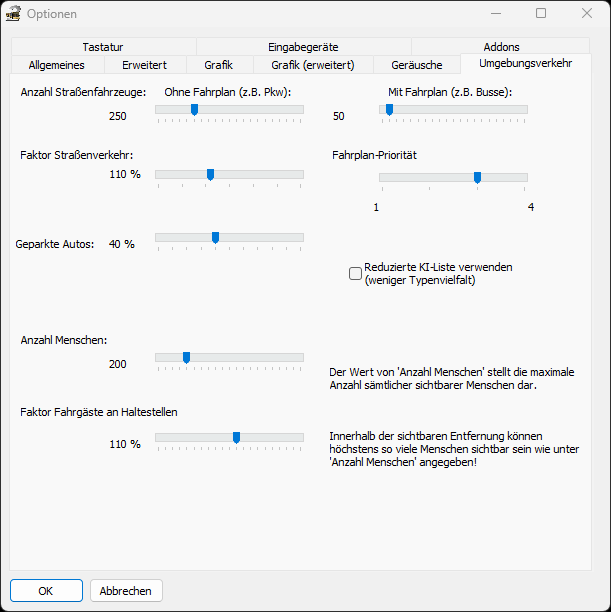Click the Ohne Fahrplan vehicle count slider
Screen dimensions: 611x612
tap(194, 110)
